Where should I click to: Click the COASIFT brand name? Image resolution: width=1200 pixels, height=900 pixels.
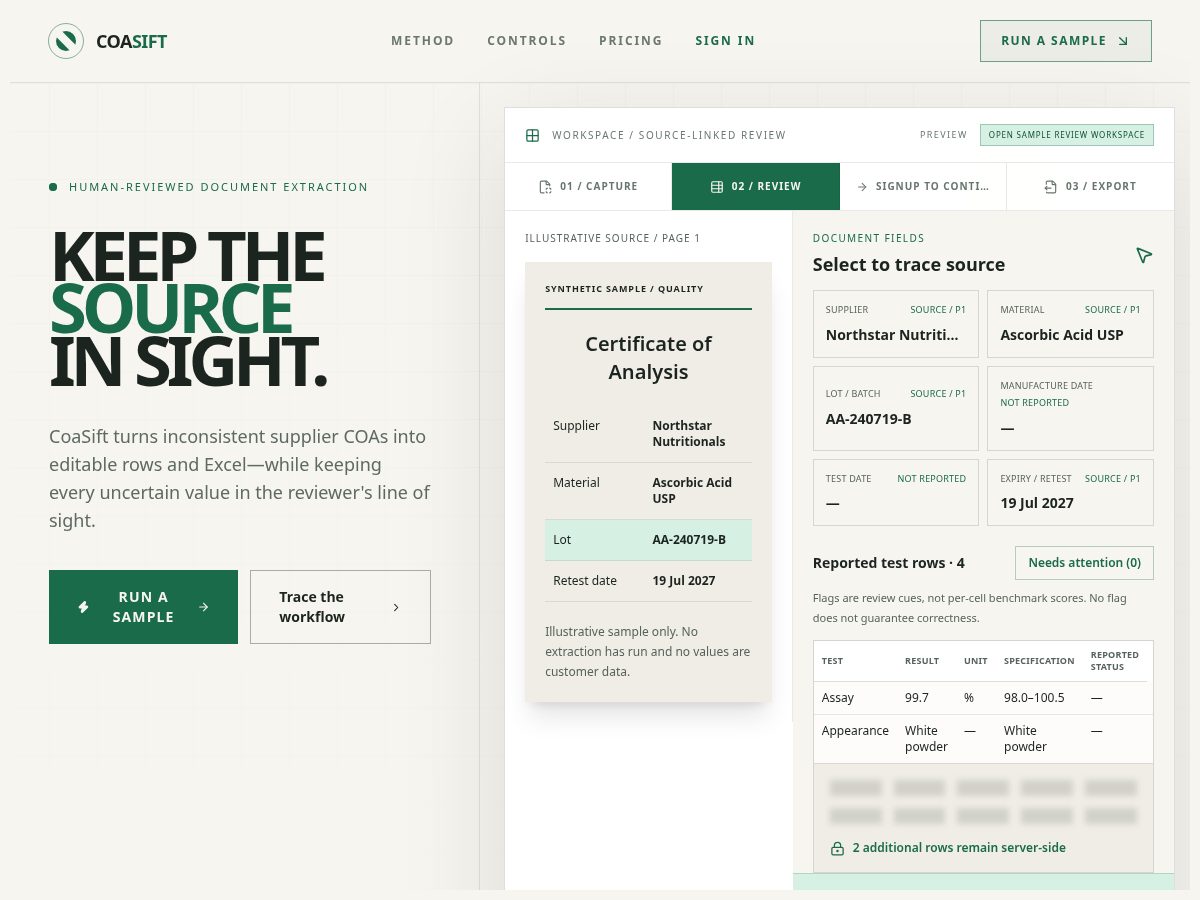coord(131,41)
